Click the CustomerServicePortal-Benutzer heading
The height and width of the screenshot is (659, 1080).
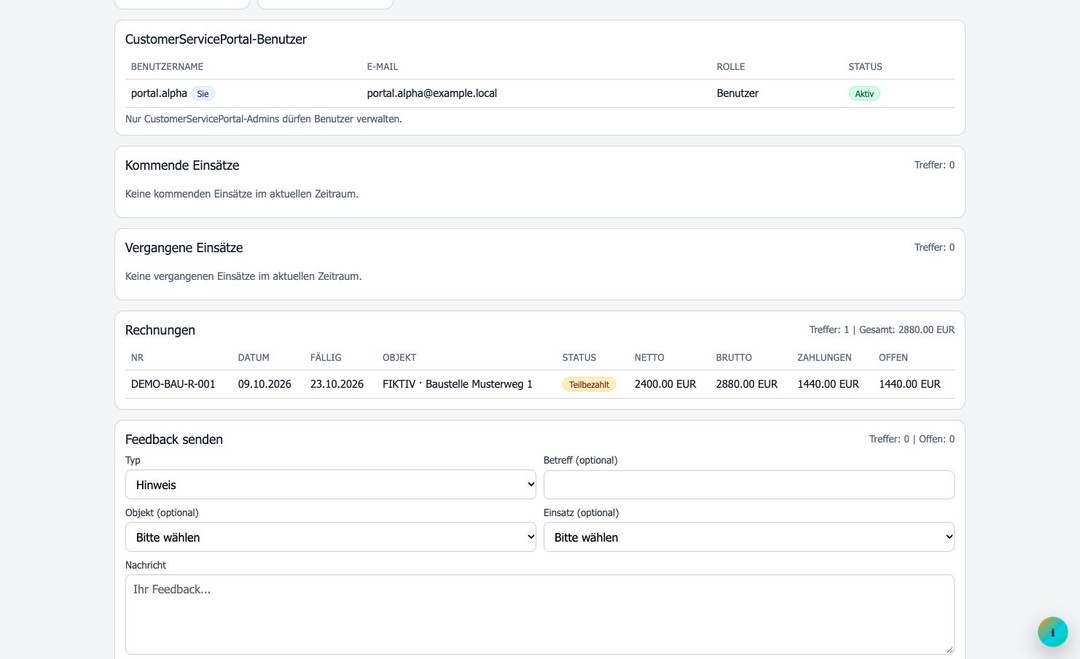coord(216,39)
